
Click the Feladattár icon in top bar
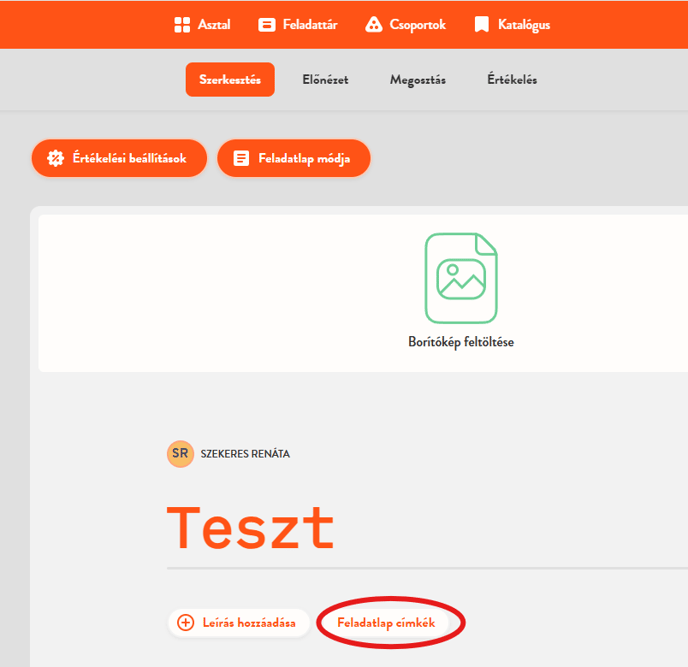[267, 25]
